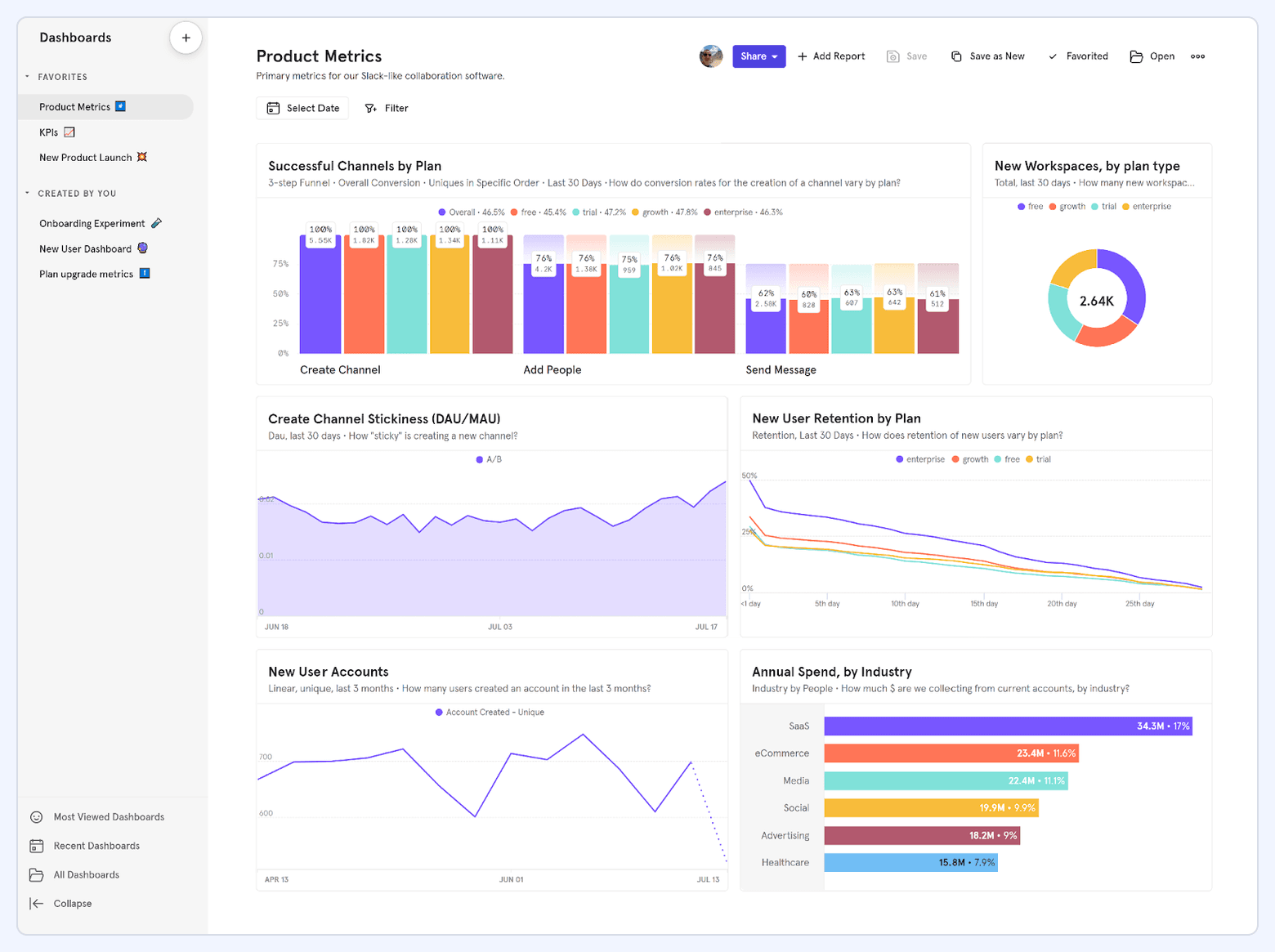Click the Add Report button

tap(831, 56)
